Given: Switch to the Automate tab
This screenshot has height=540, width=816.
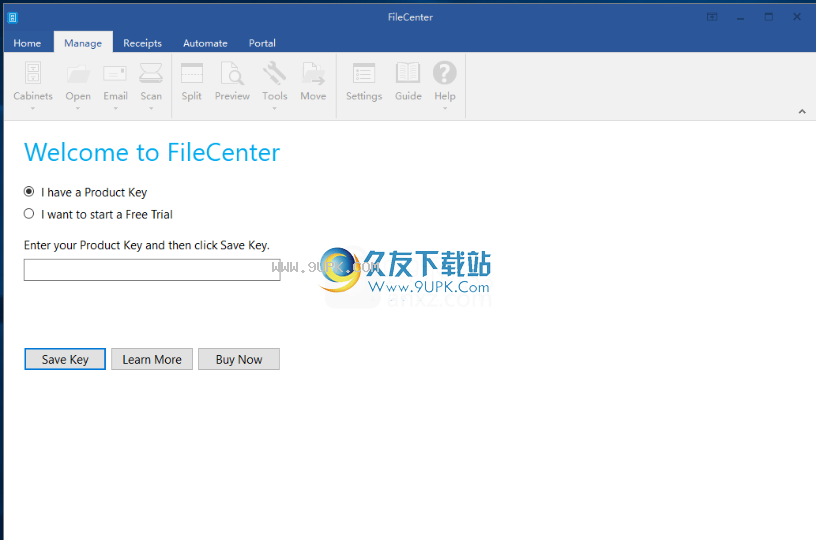Looking at the screenshot, I should click(205, 43).
